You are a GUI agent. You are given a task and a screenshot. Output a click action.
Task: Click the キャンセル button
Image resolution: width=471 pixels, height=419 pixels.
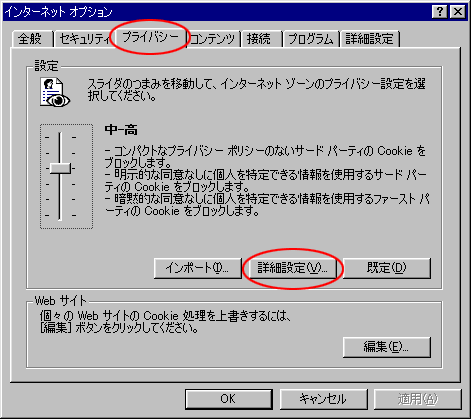click(x=323, y=399)
